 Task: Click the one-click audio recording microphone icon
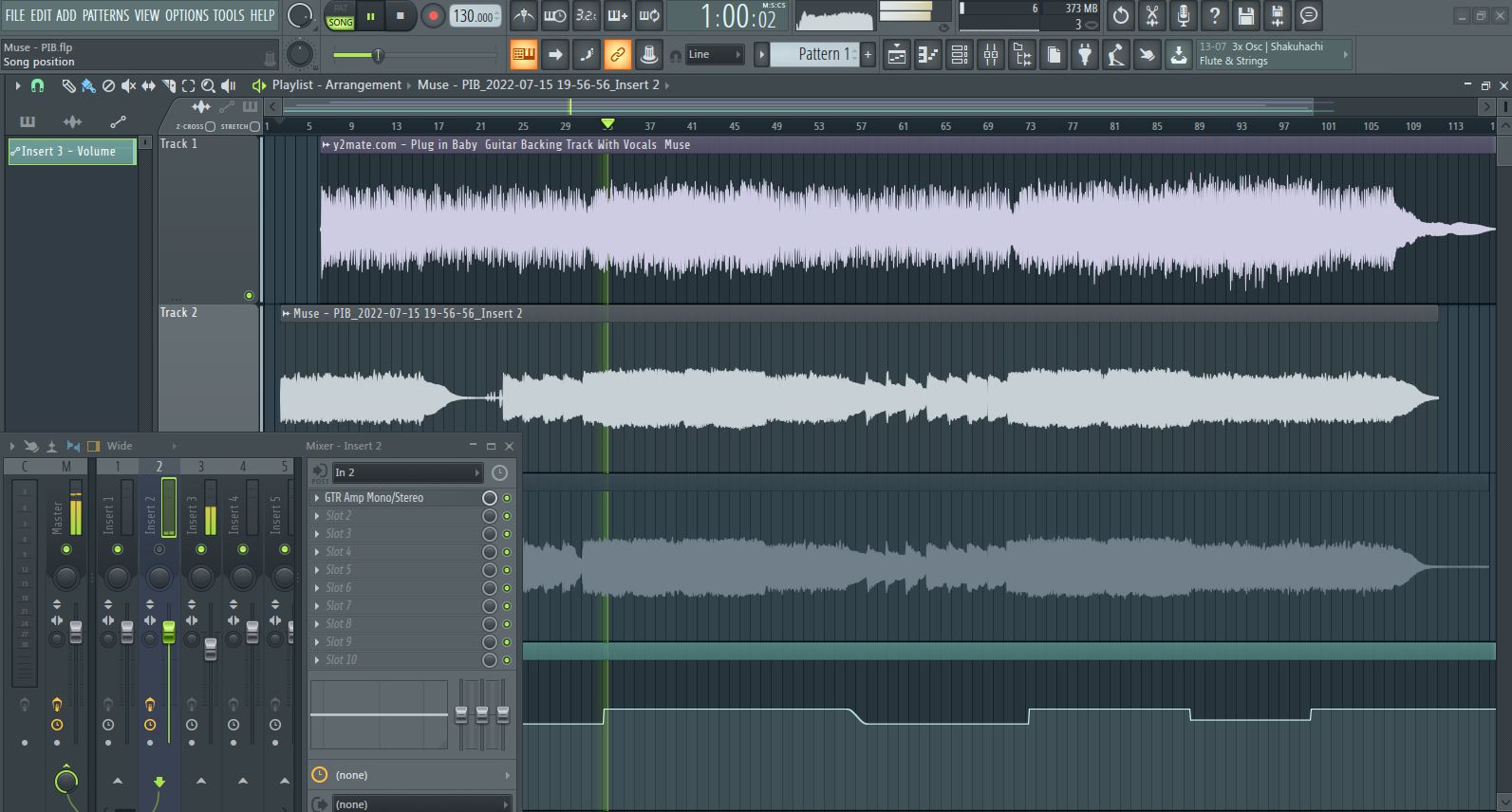pos(1184,15)
